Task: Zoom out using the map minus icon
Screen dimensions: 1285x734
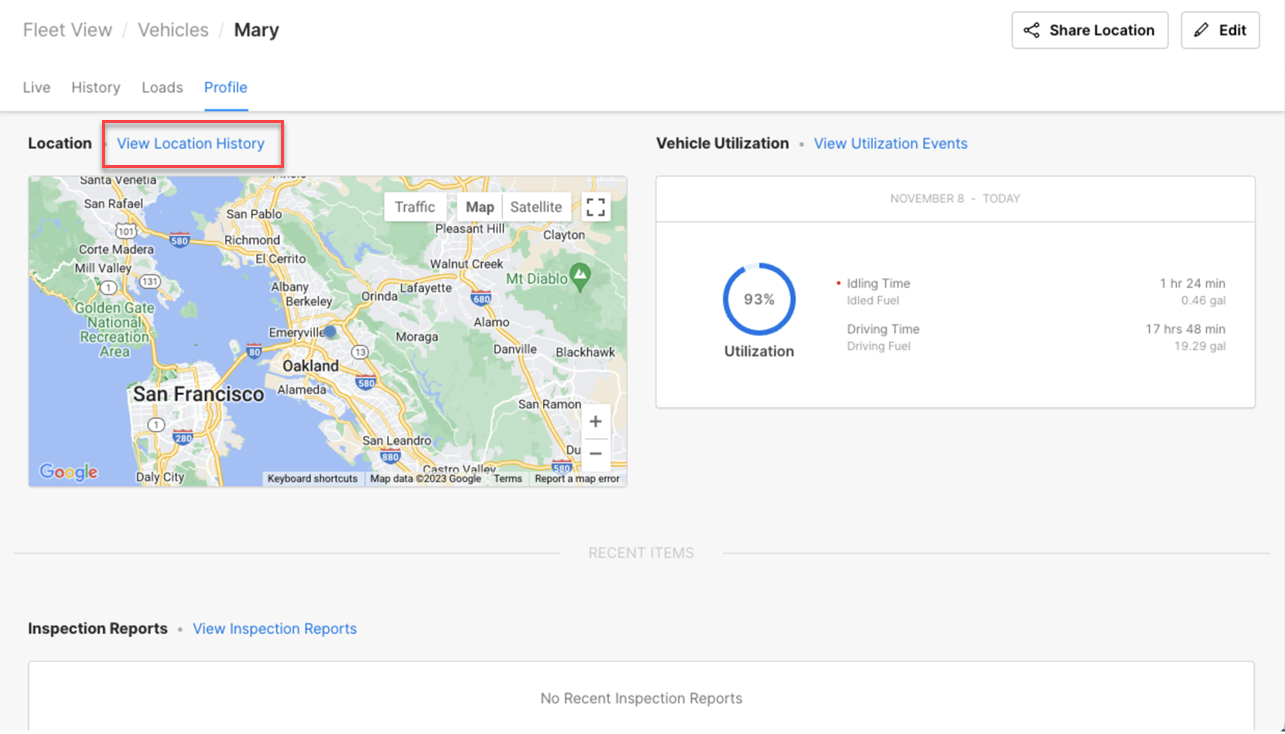Action: 595,453
